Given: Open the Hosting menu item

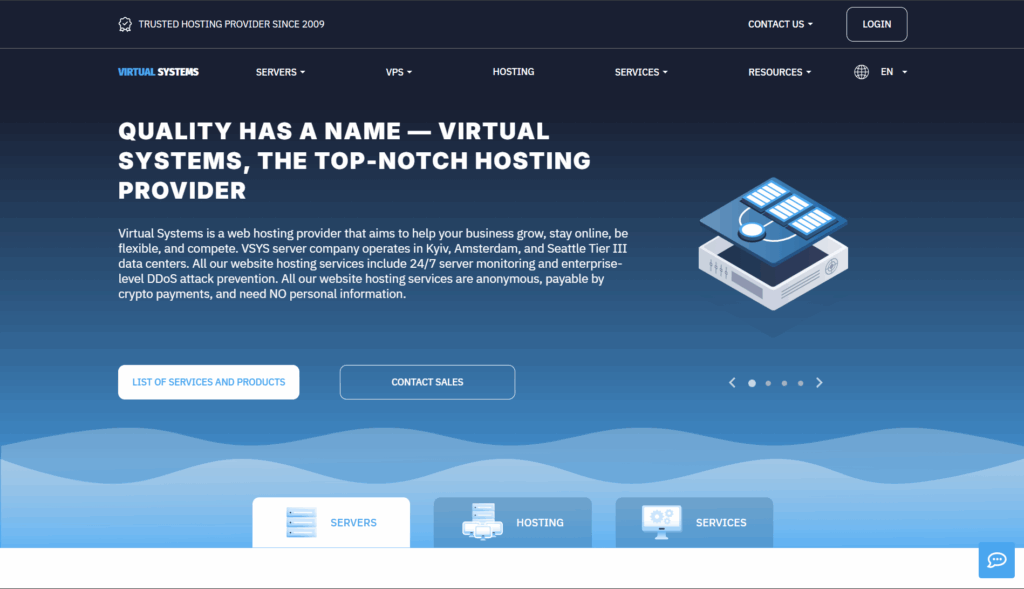Looking at the screenshot, I should [x=513, y=72].
